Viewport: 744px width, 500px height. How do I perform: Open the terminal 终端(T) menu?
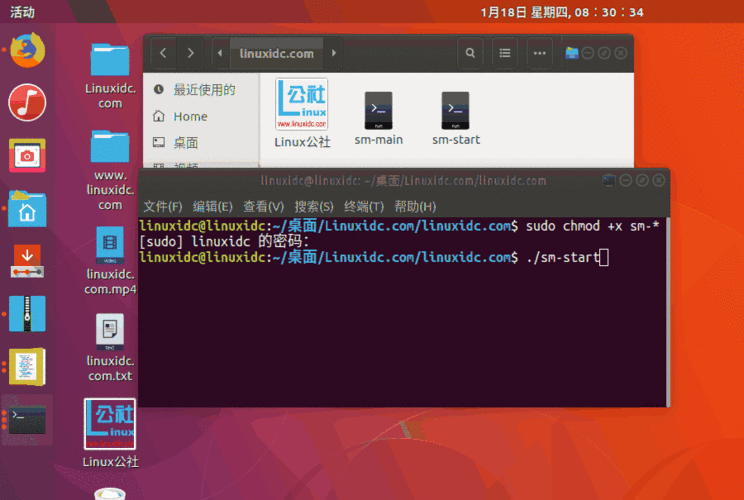[364, 206]
